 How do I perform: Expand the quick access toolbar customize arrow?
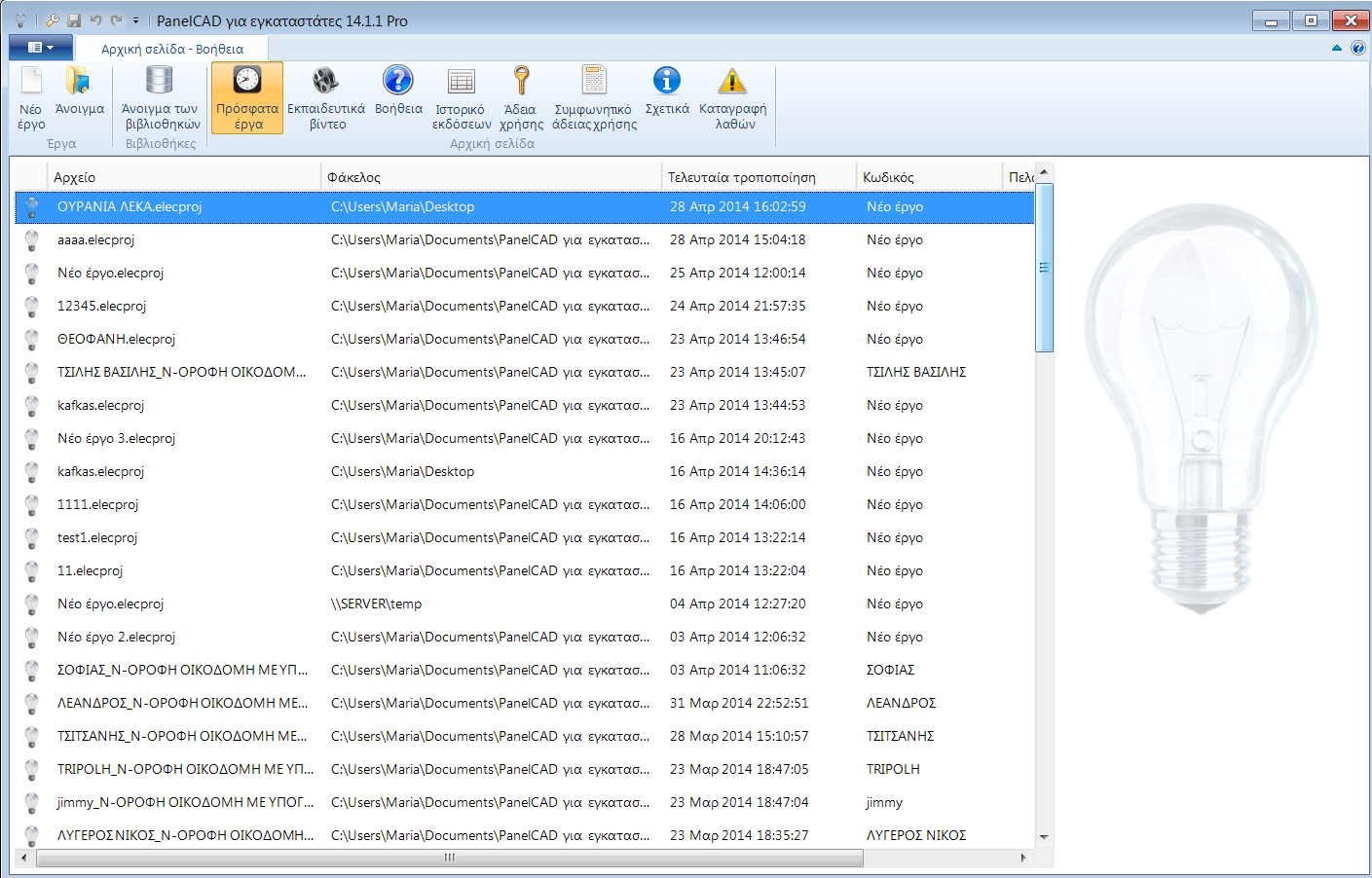pos(134,19)
